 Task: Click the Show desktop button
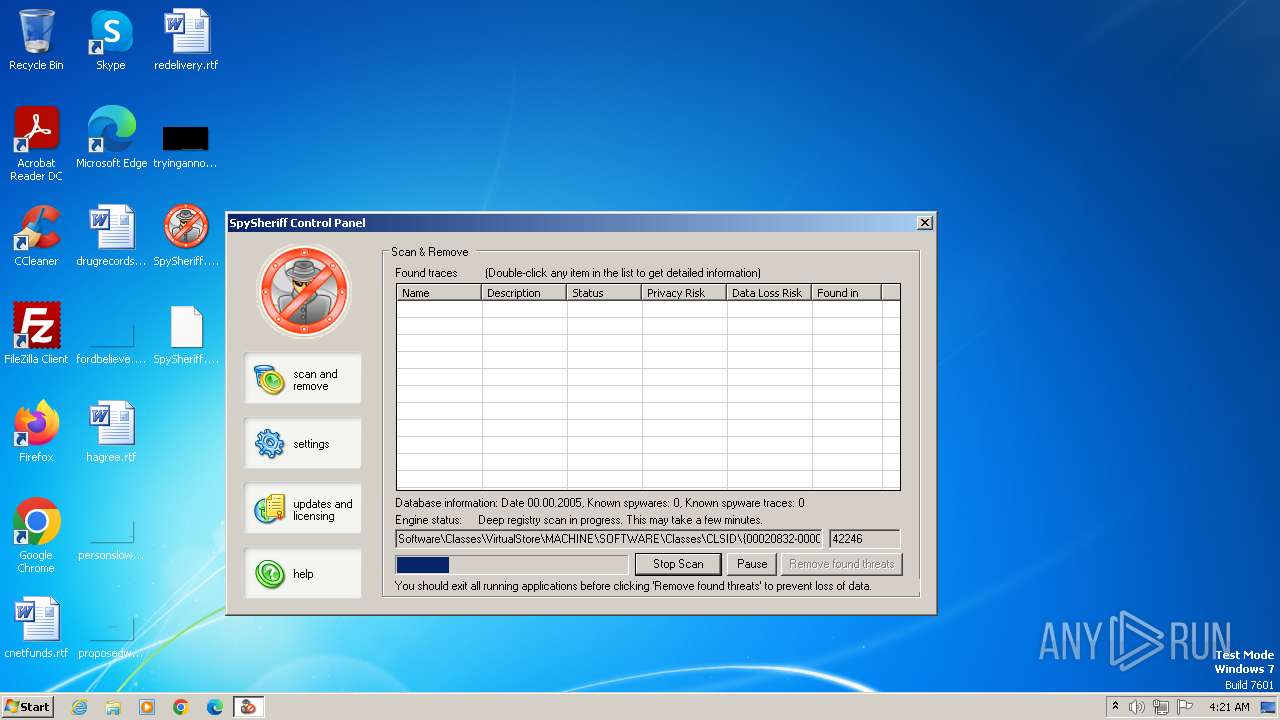1270,707
